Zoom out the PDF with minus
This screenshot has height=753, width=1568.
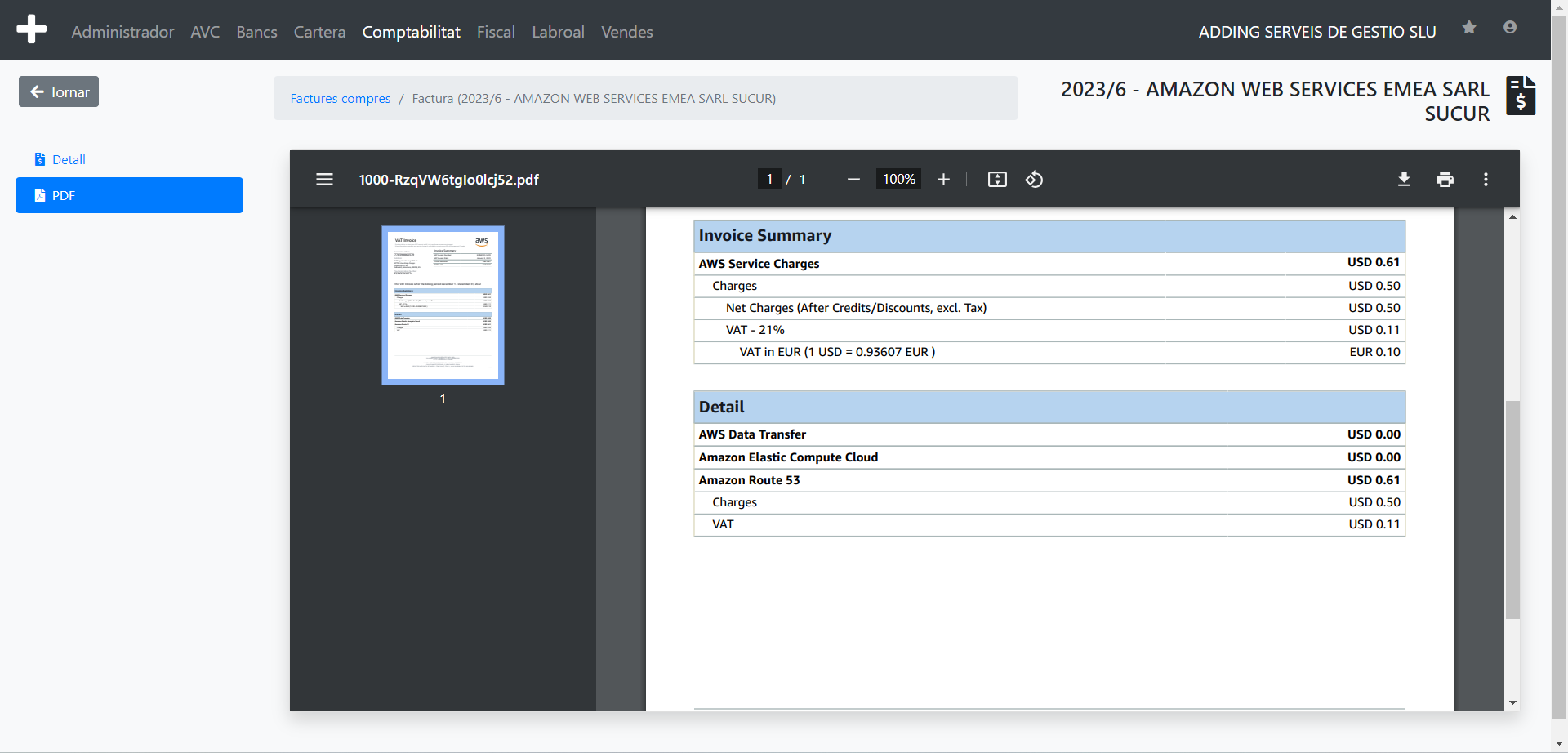pyautogui.click(x=853, y=179)
